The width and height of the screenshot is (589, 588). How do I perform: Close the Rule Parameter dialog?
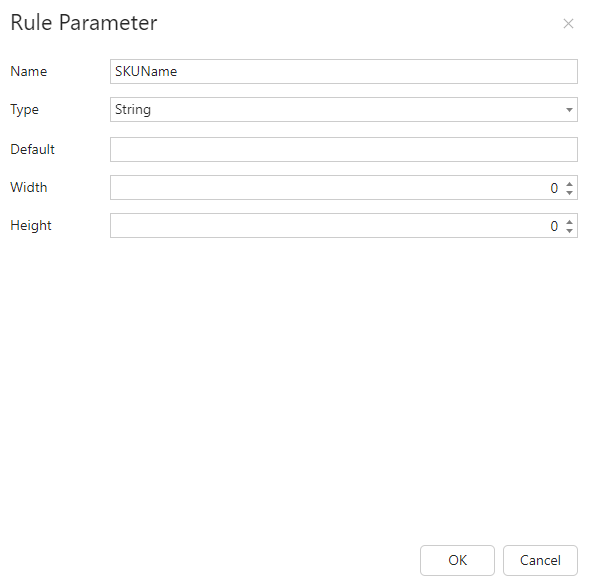(x=568, y=24)
